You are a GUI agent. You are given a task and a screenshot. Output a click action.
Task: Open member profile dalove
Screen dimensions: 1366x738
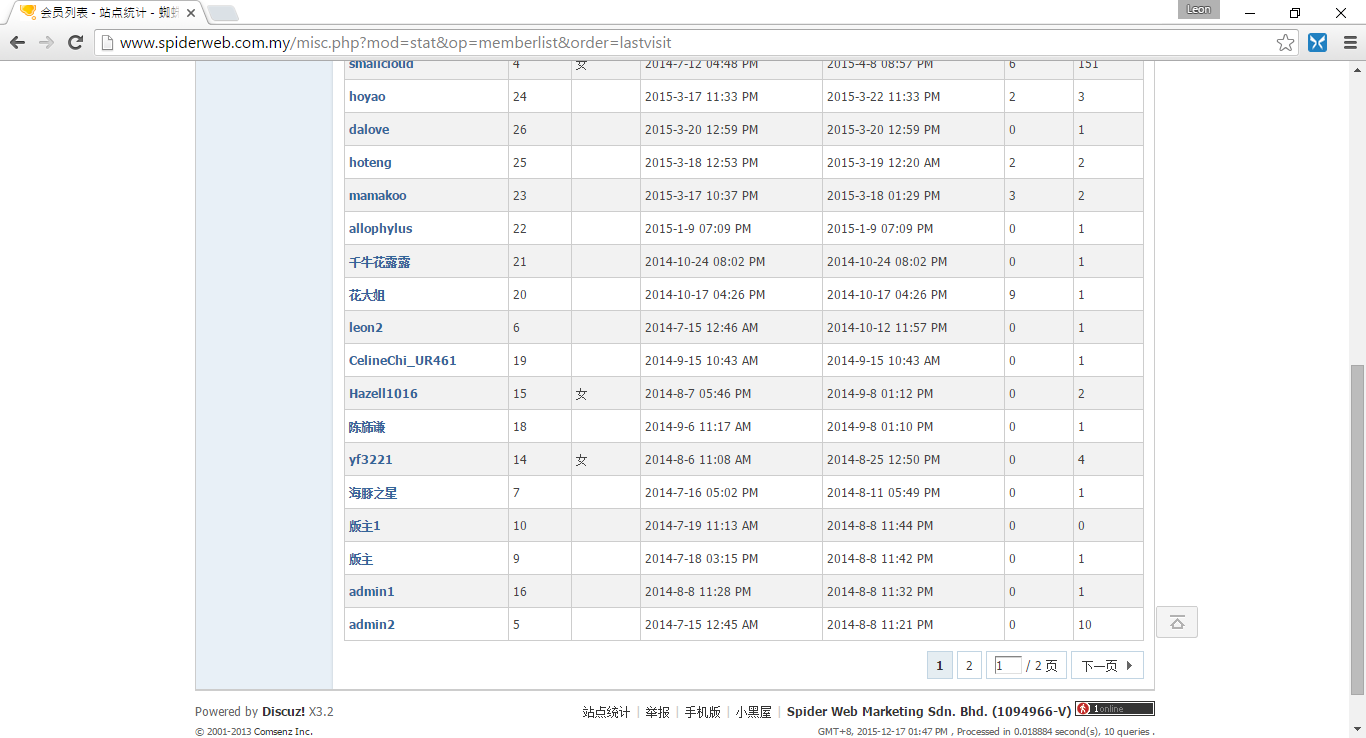[x=369, y=130]
